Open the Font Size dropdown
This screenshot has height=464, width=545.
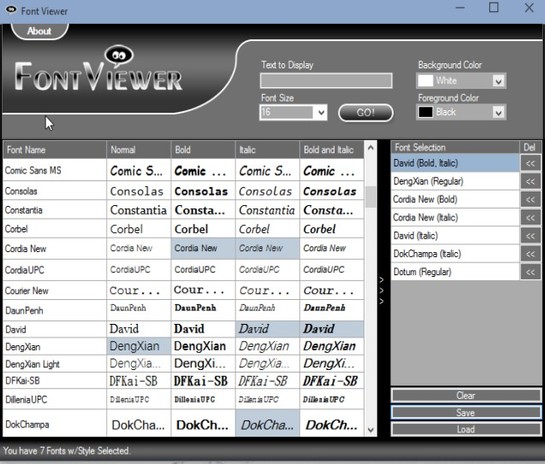[321, 112]
